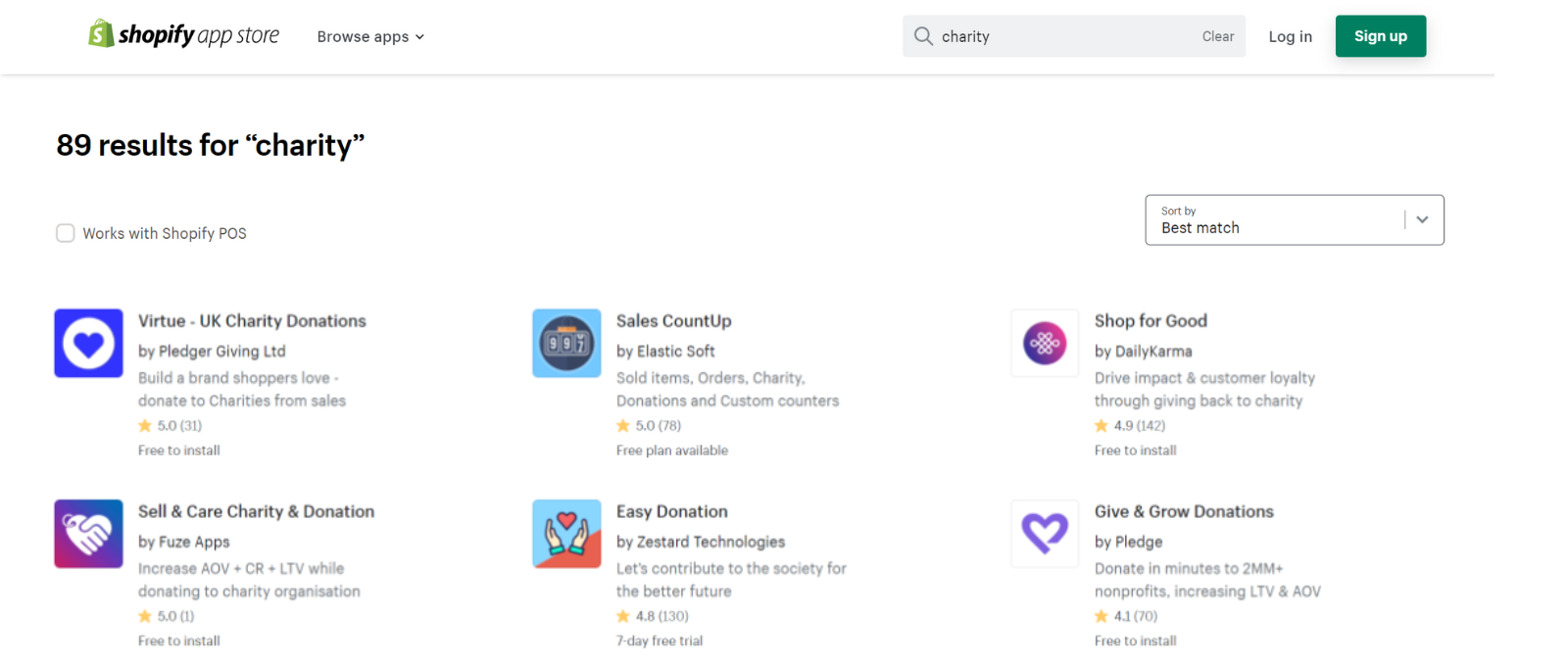
Task: Enable the Works with Shopify POS checkbox
Action: click(66, 233)
